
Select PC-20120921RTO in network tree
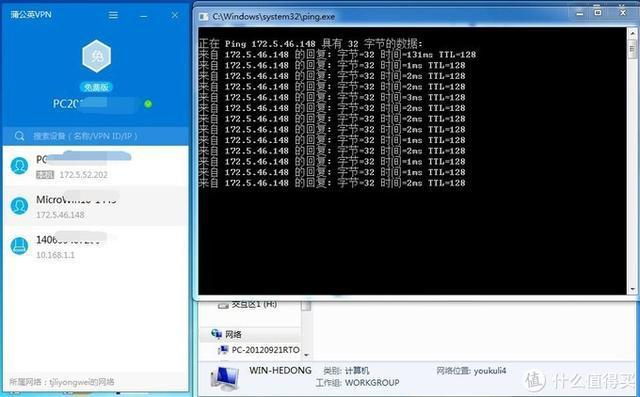point(260,350)
